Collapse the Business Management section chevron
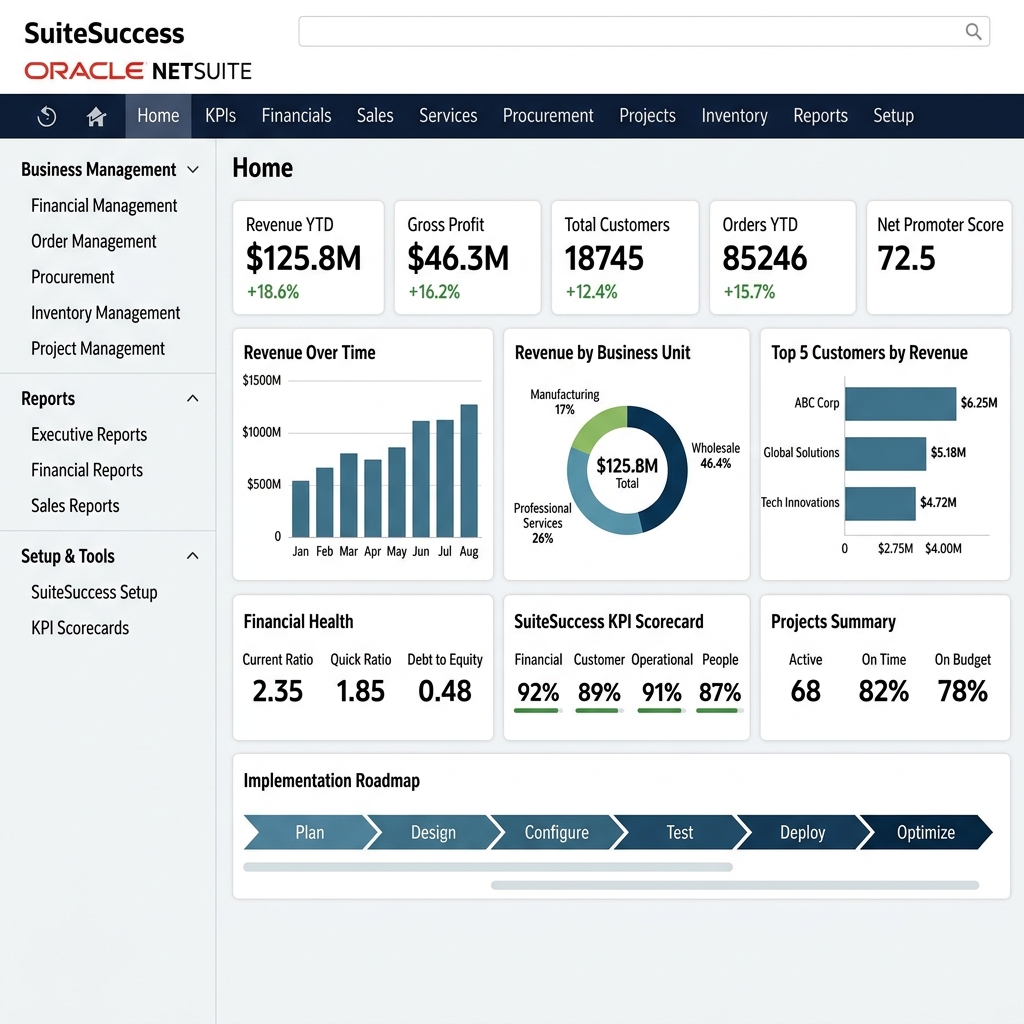The width and height of the screenshot is (1024, 1024). (x=193, y=170)
